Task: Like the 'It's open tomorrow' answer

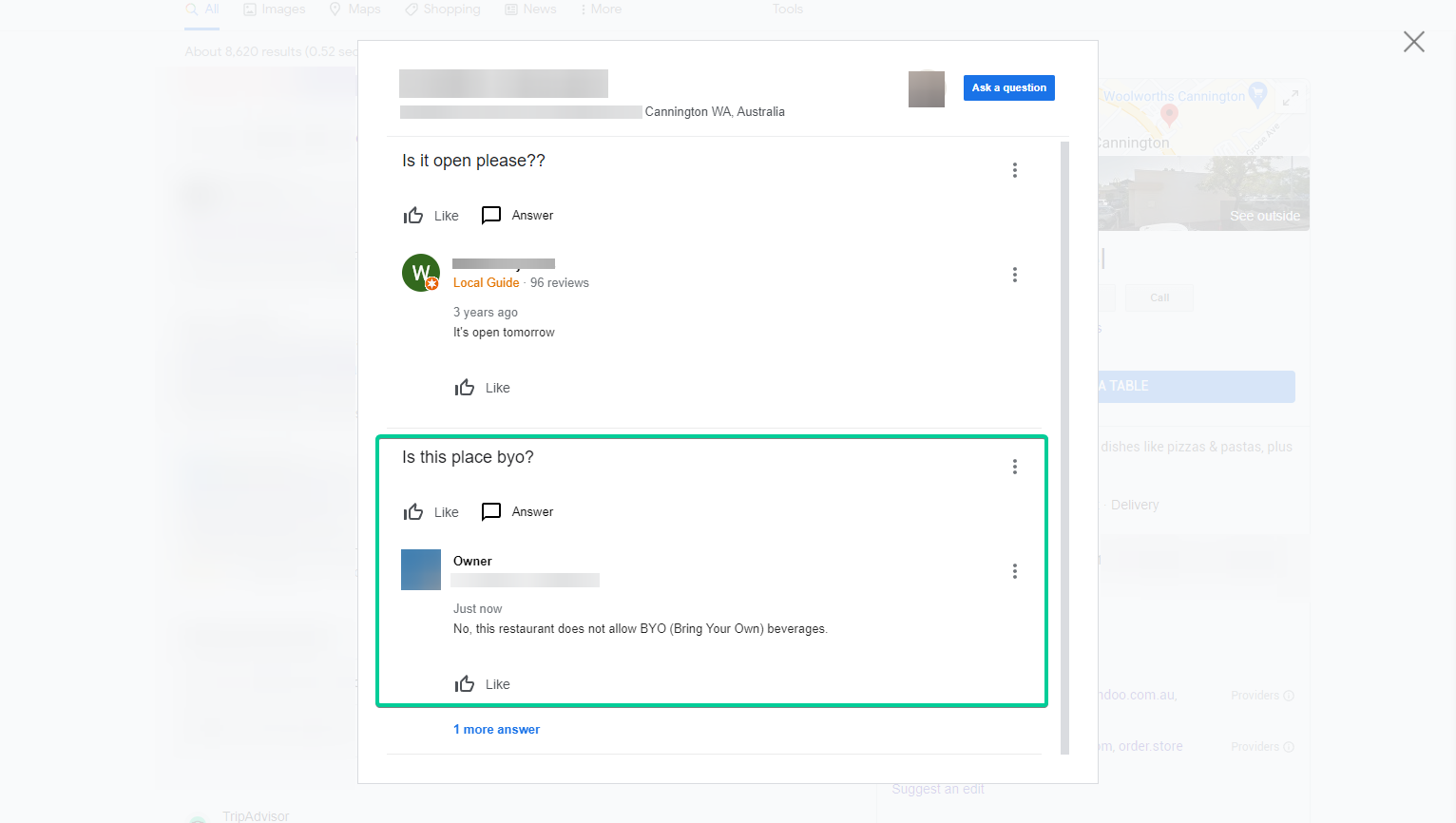Action: (482, 388)
